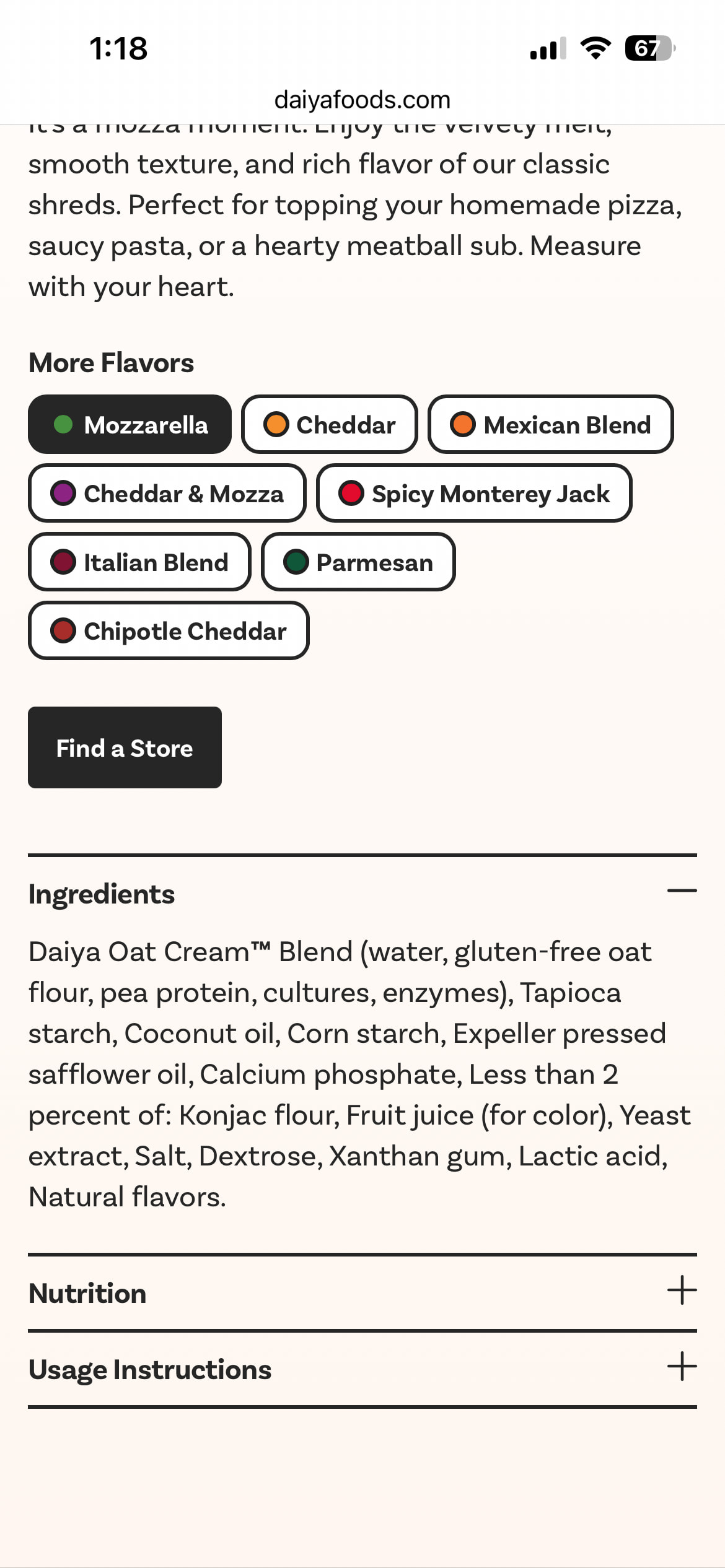
Task: Click the minus icon beside Ingredients
Action: 682,891
